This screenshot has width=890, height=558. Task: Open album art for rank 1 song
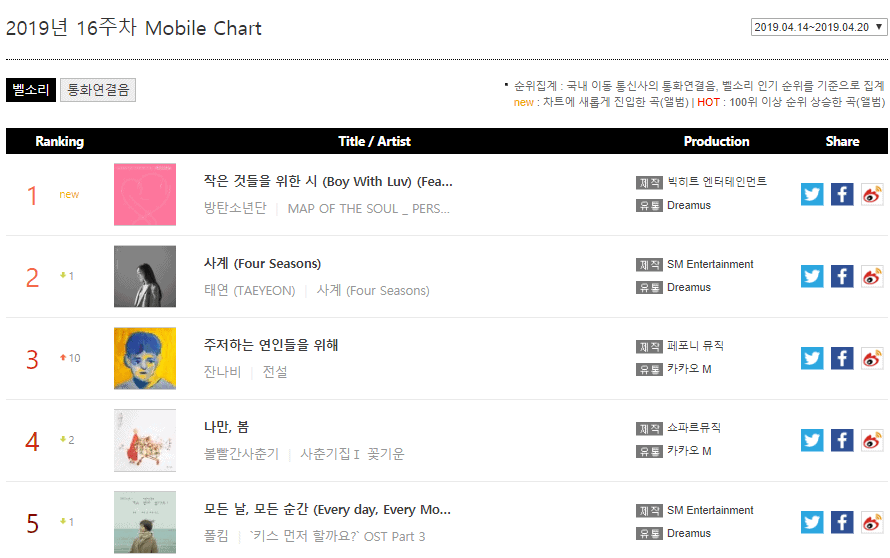pos(145,194)
